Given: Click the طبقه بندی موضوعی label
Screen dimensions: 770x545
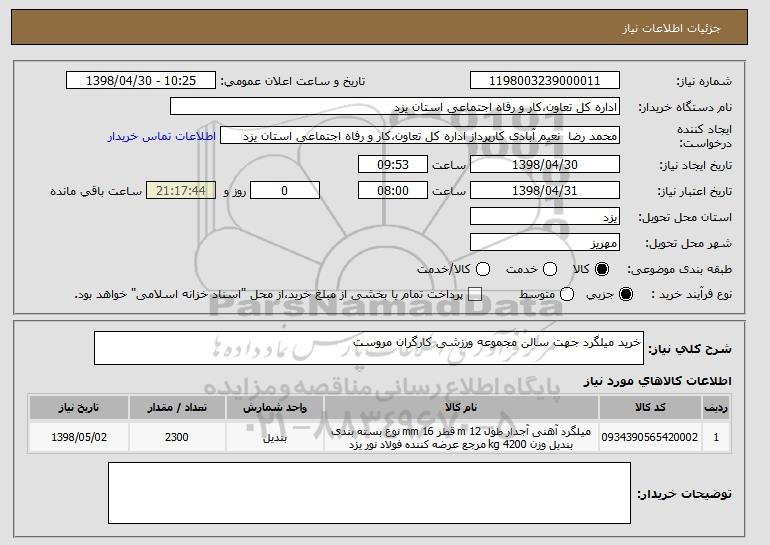Looking at the screenshot, I should (x=679, y=269).
